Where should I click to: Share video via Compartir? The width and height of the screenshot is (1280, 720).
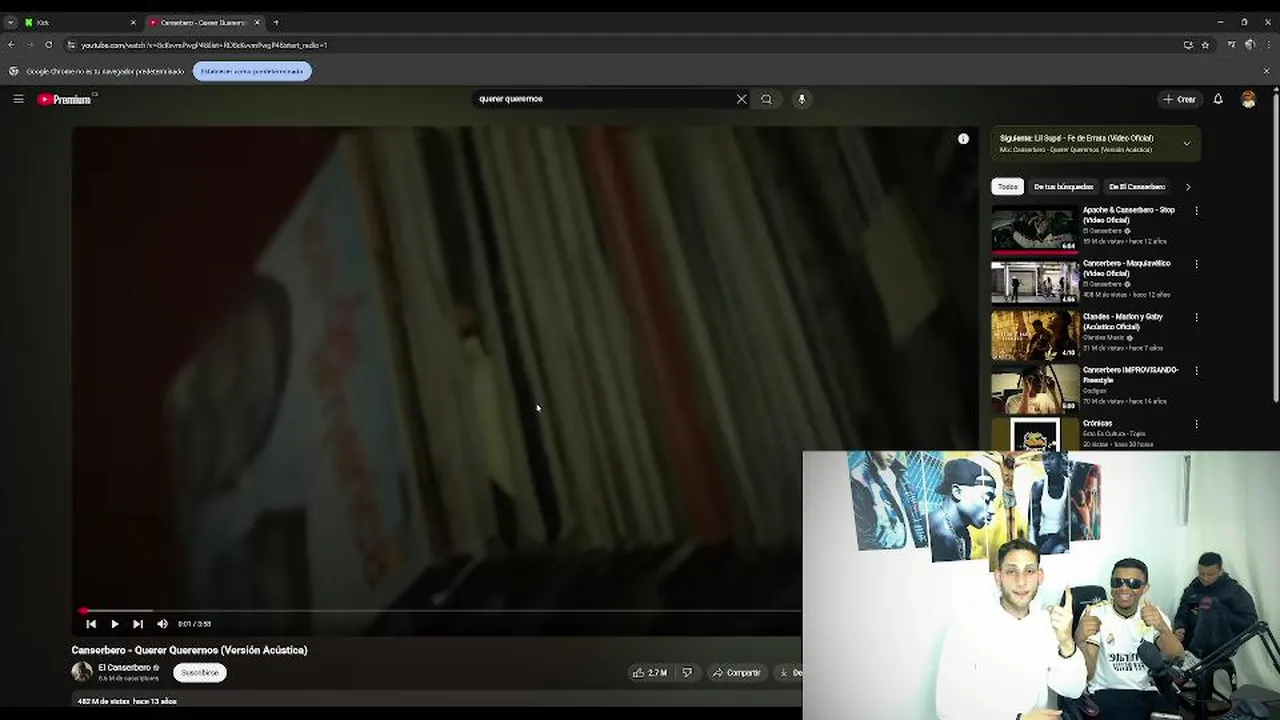tap(736, 673)
